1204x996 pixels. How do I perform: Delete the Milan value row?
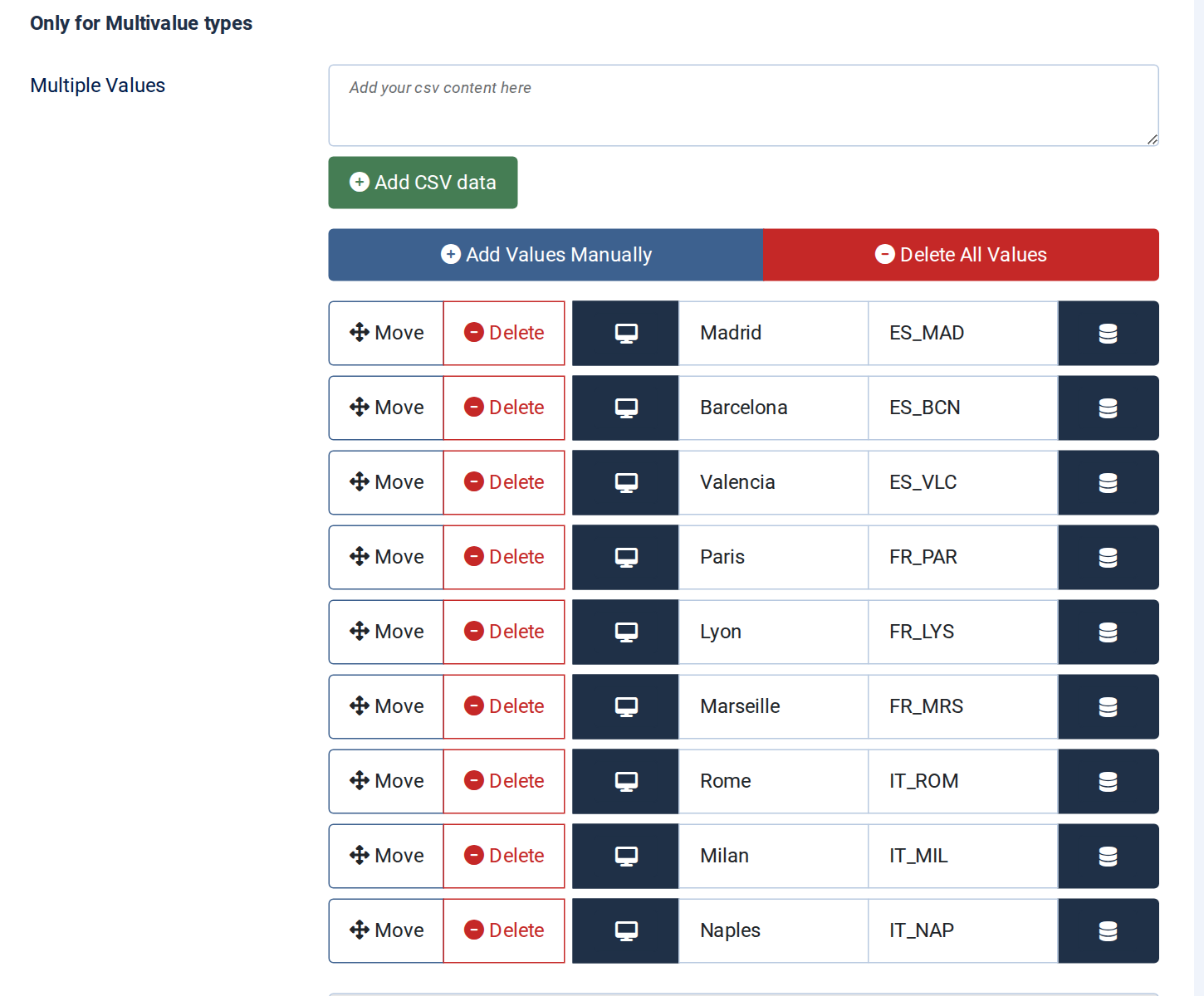click(504, 856)
